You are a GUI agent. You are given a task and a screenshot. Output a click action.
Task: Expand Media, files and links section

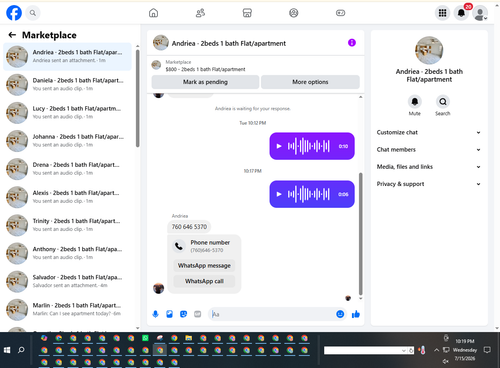coord(429,167)
